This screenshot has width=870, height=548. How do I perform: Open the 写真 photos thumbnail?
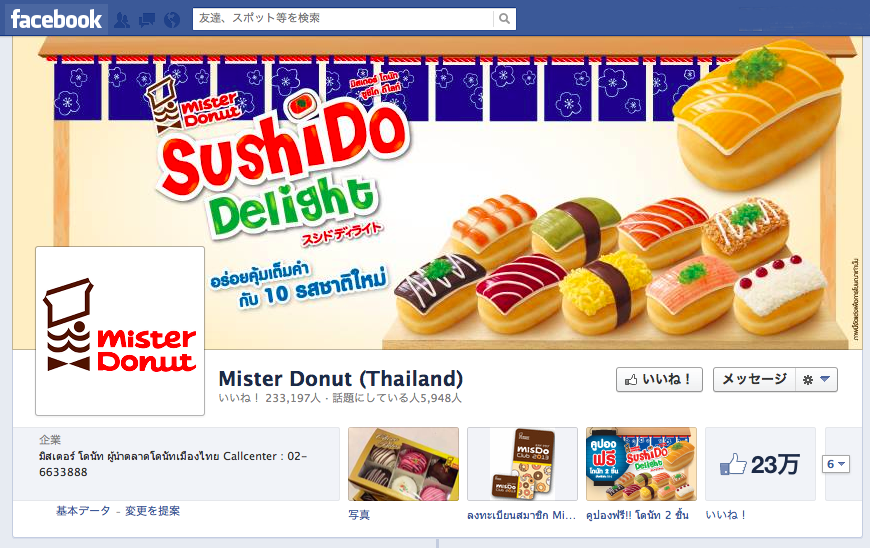pyautogui.click(x=403, y=464)
